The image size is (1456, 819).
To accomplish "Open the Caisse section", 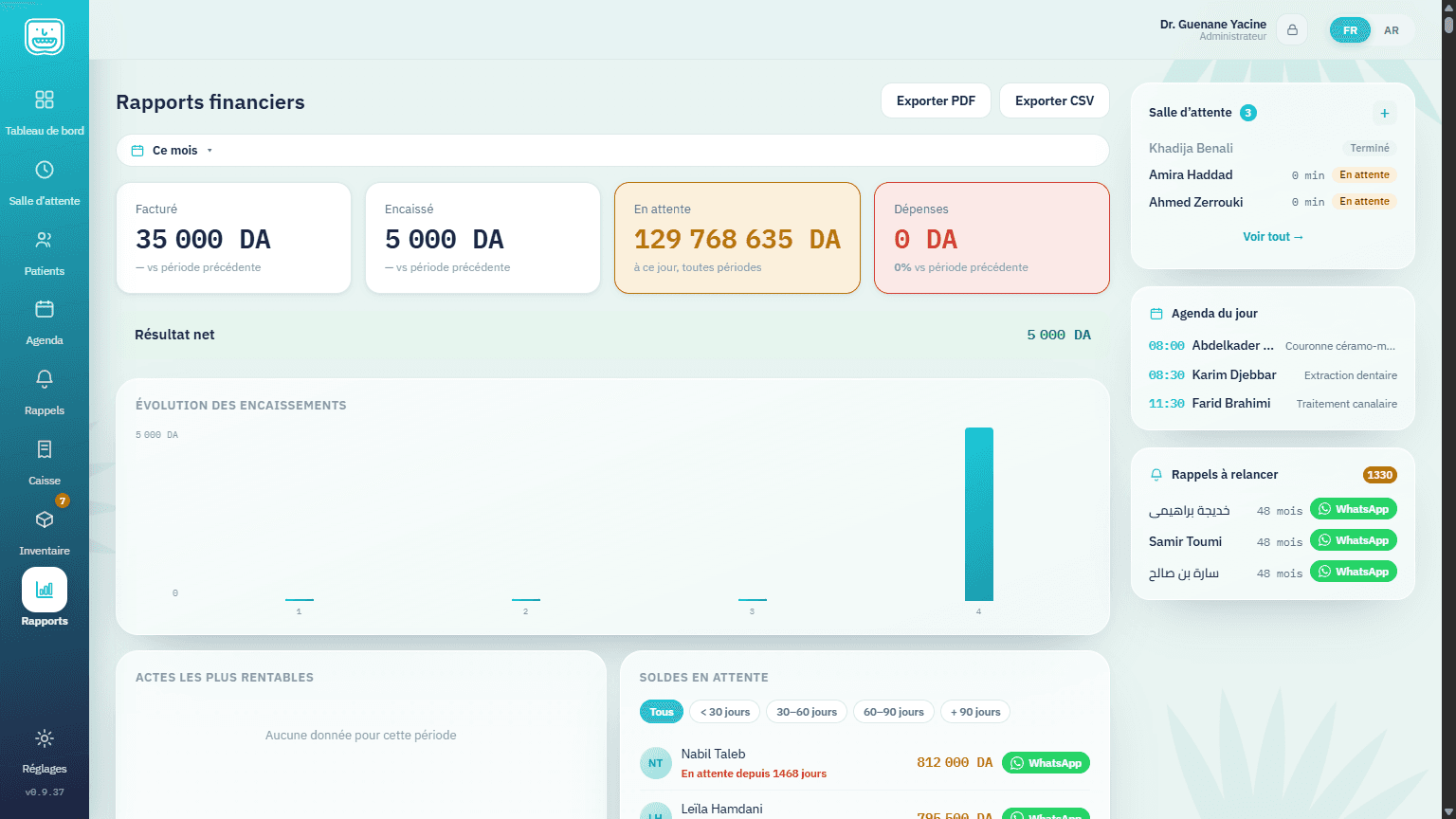I will click(x=45, y=462).
